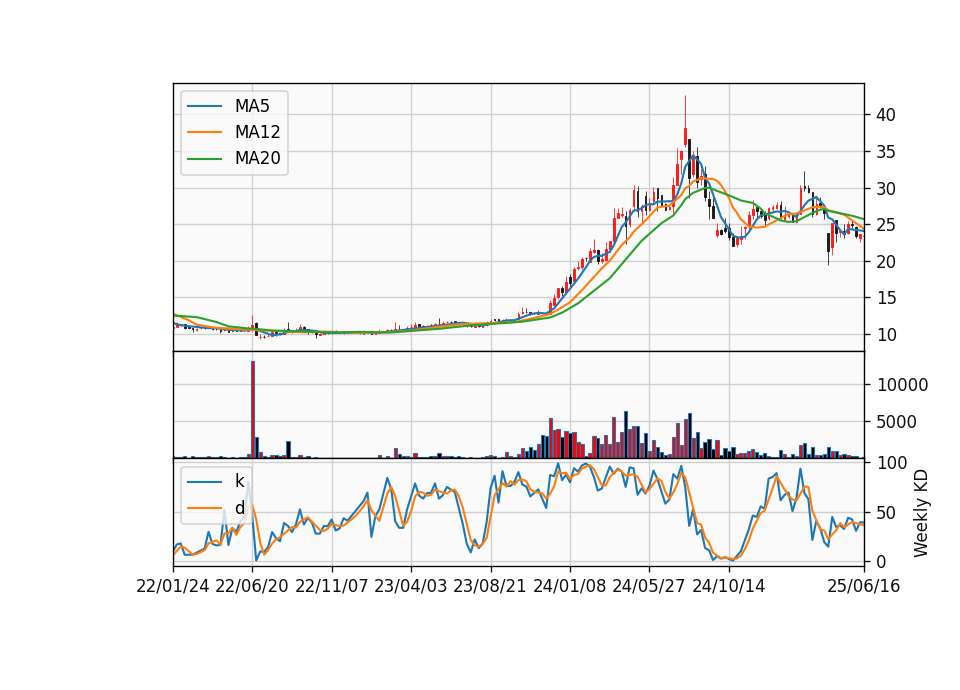Click the 22/06/20 date tick label
This screenshot has width=960, height=690.
coord(252,587)
